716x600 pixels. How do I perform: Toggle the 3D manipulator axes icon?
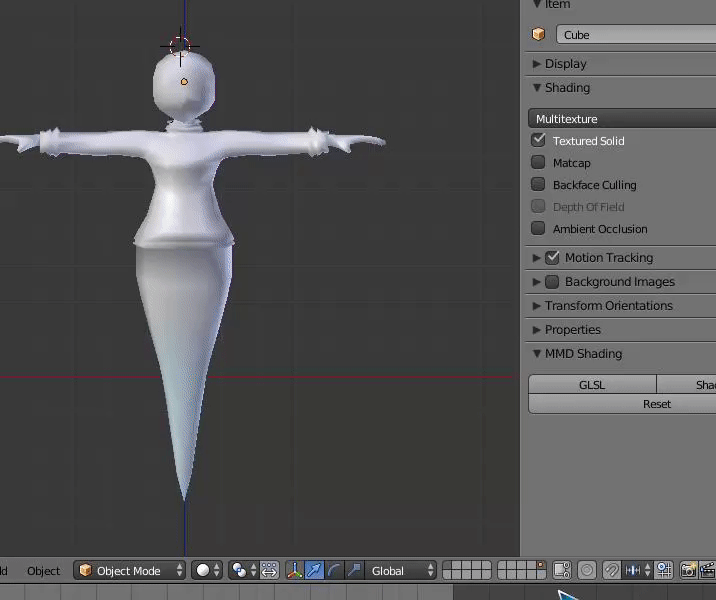click(x=295, y=570)
